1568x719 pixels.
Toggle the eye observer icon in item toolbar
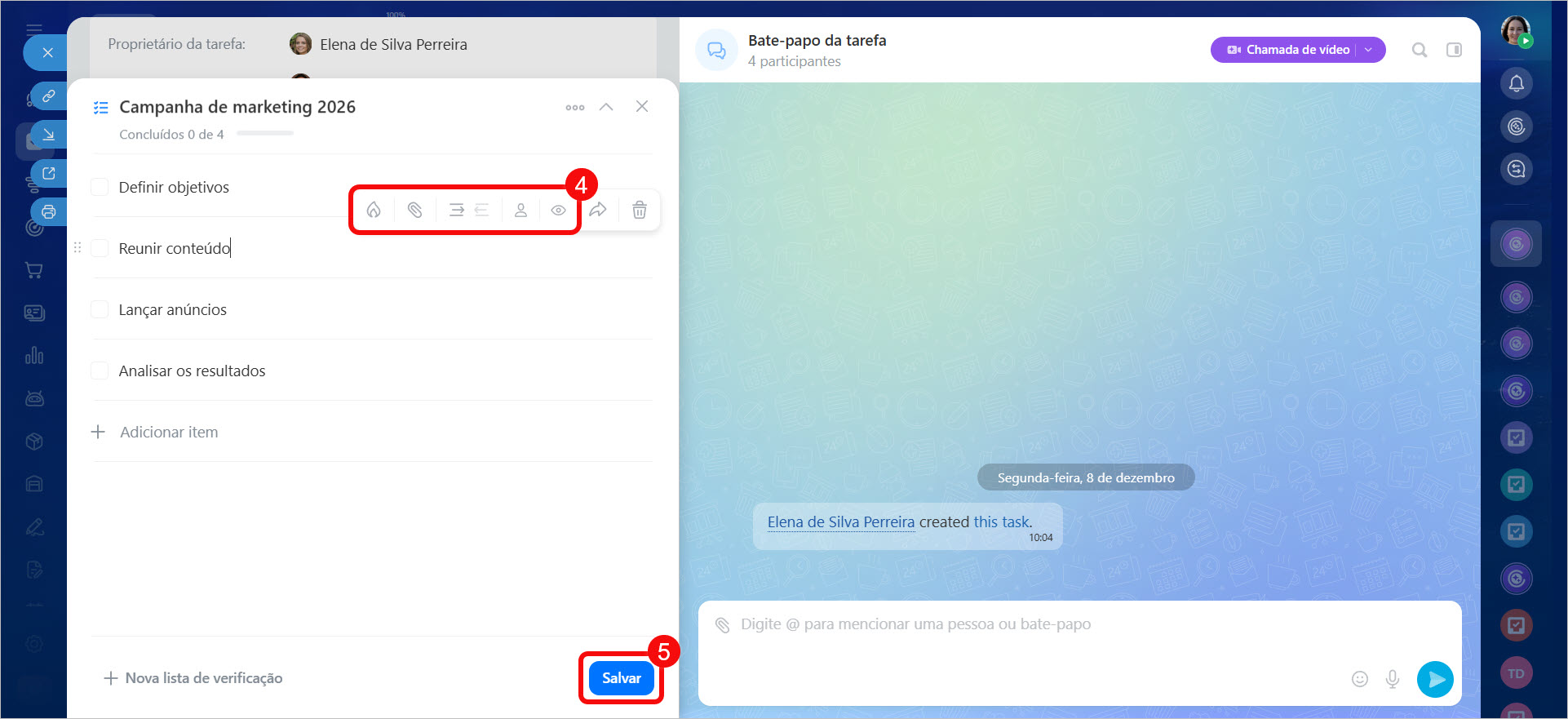(558, 211)
